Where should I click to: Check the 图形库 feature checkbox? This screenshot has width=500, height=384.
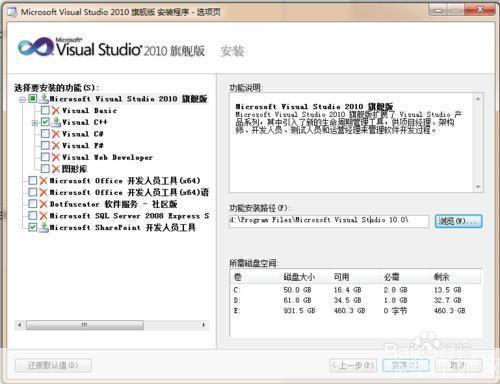pyautogui.click(x=45, y=169)
